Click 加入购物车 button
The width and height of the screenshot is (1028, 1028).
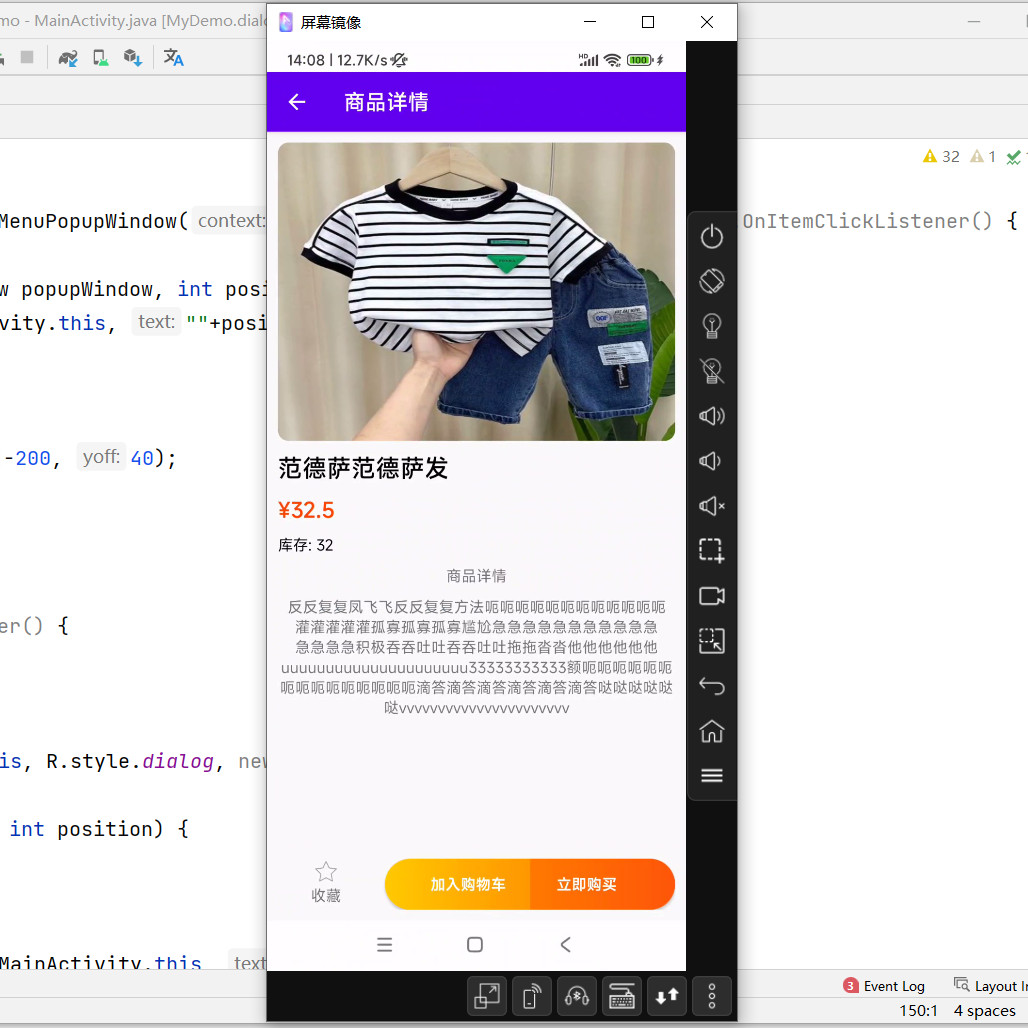pyautogui.click(x=458, y=884)
